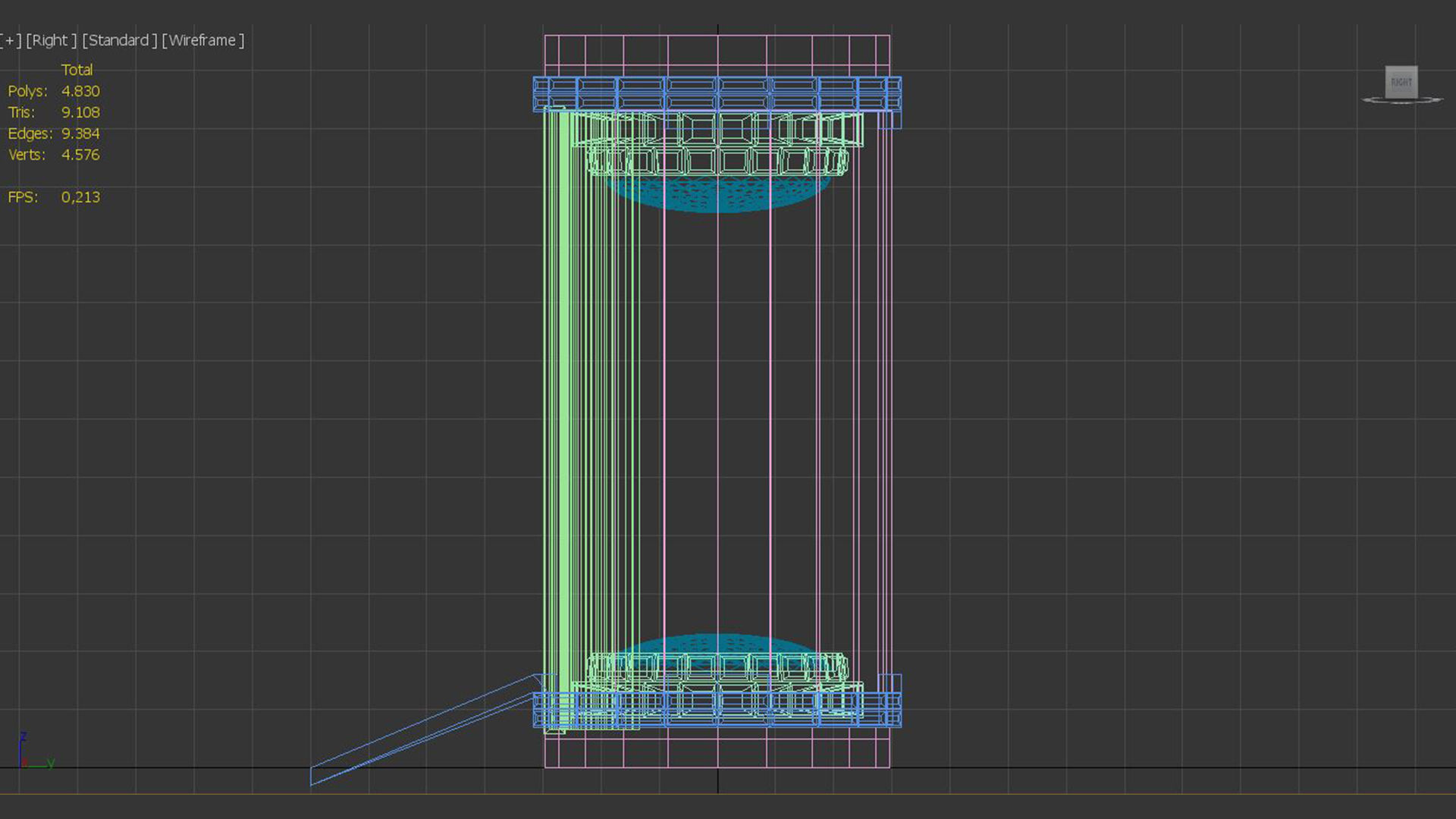
Task: Click the Verts count readout
Action: [80, 155]
